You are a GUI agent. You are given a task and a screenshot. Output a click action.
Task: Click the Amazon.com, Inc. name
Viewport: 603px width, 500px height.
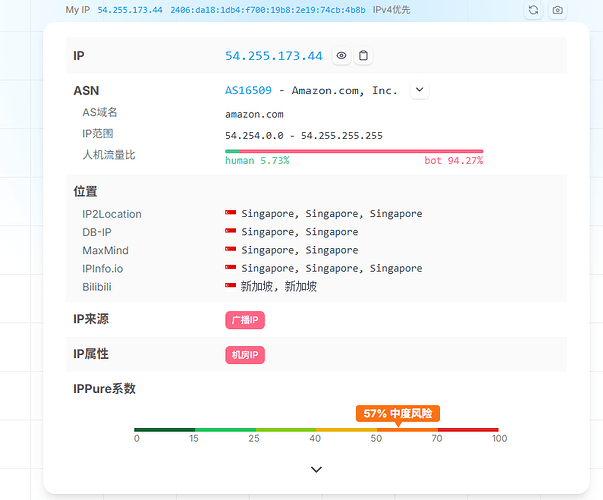[x=344, y=90]
